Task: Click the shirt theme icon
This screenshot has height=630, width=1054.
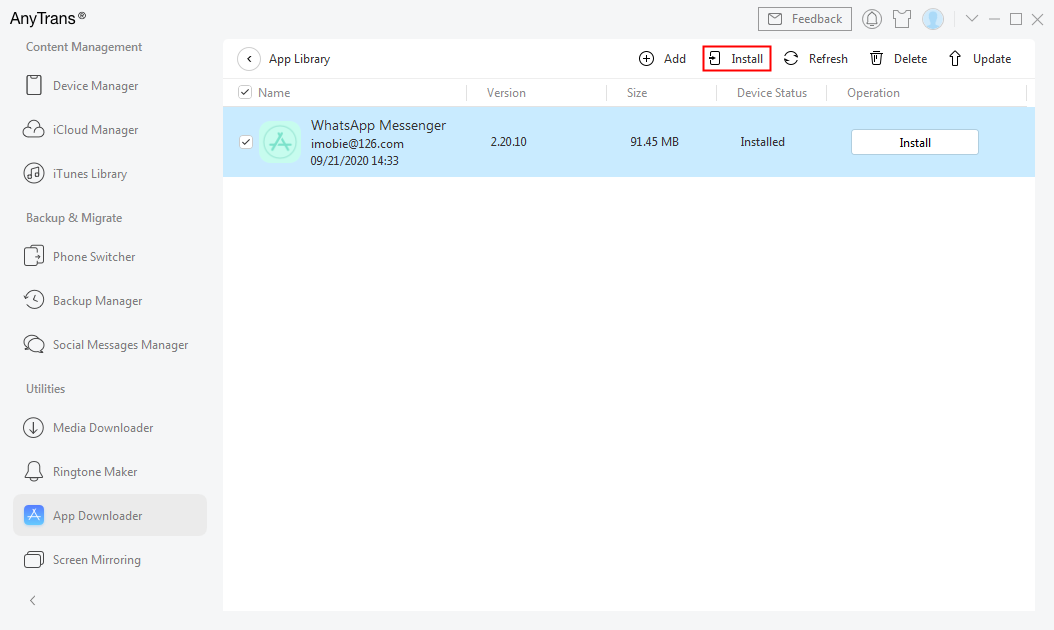Action: (902, 19)
